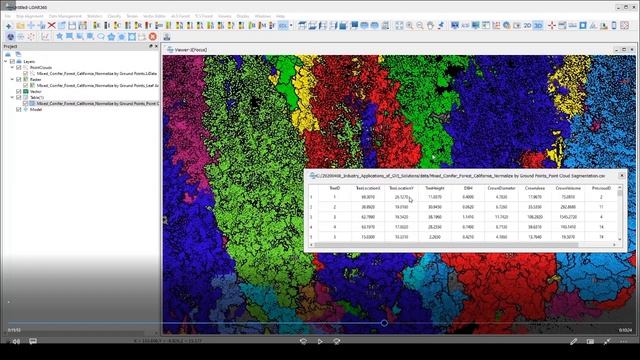The height and width of the screenshot is (360, 640).
Task: Toggle checkbox of the point cloud LiData layer
Action: point(25,73)
